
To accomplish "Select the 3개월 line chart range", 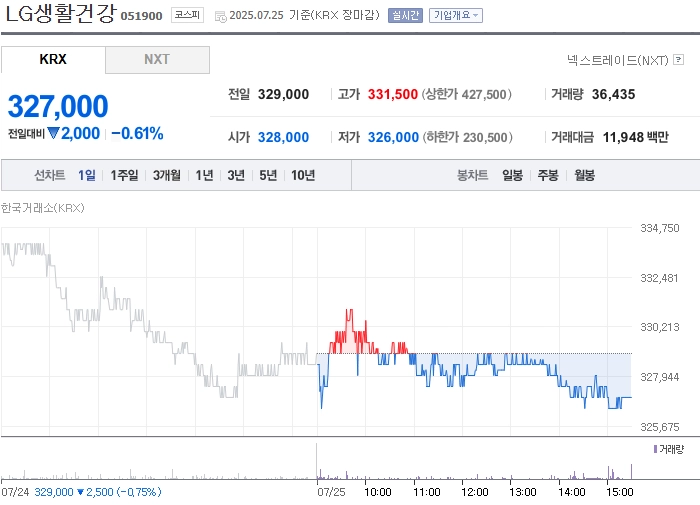I will point(167,175).
